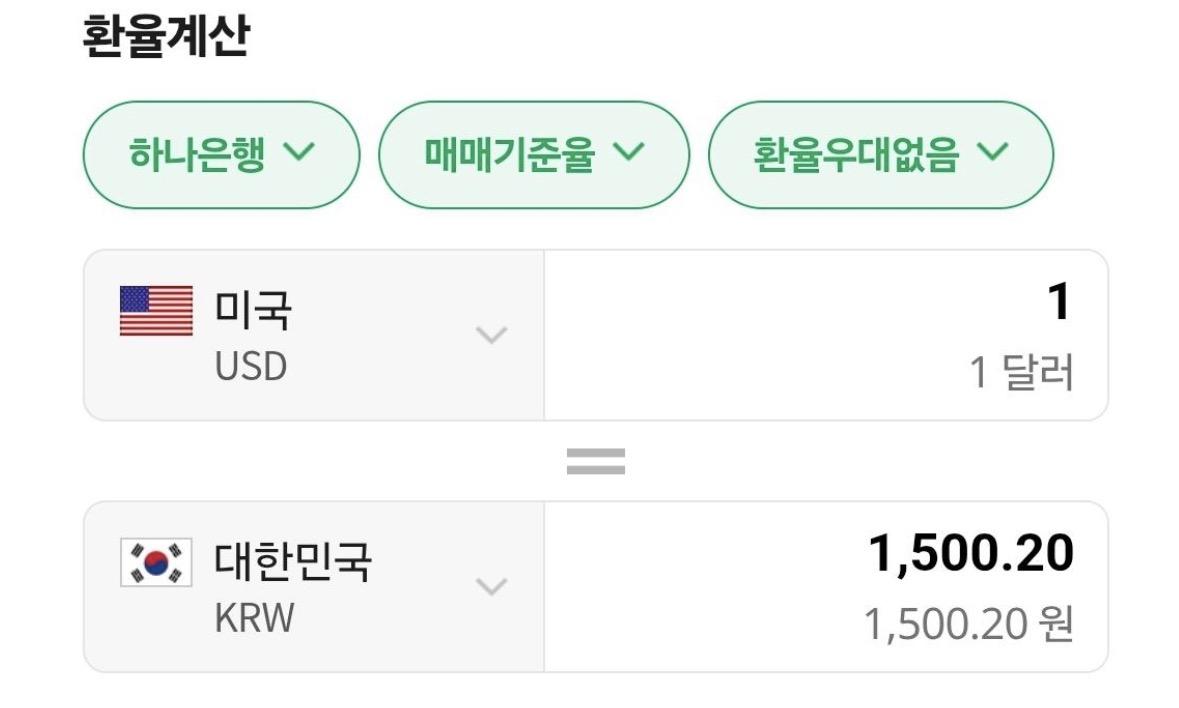Click the 환율계산 title heading
The height and width of the screenshot is (708, 1179).
(165, 33)
